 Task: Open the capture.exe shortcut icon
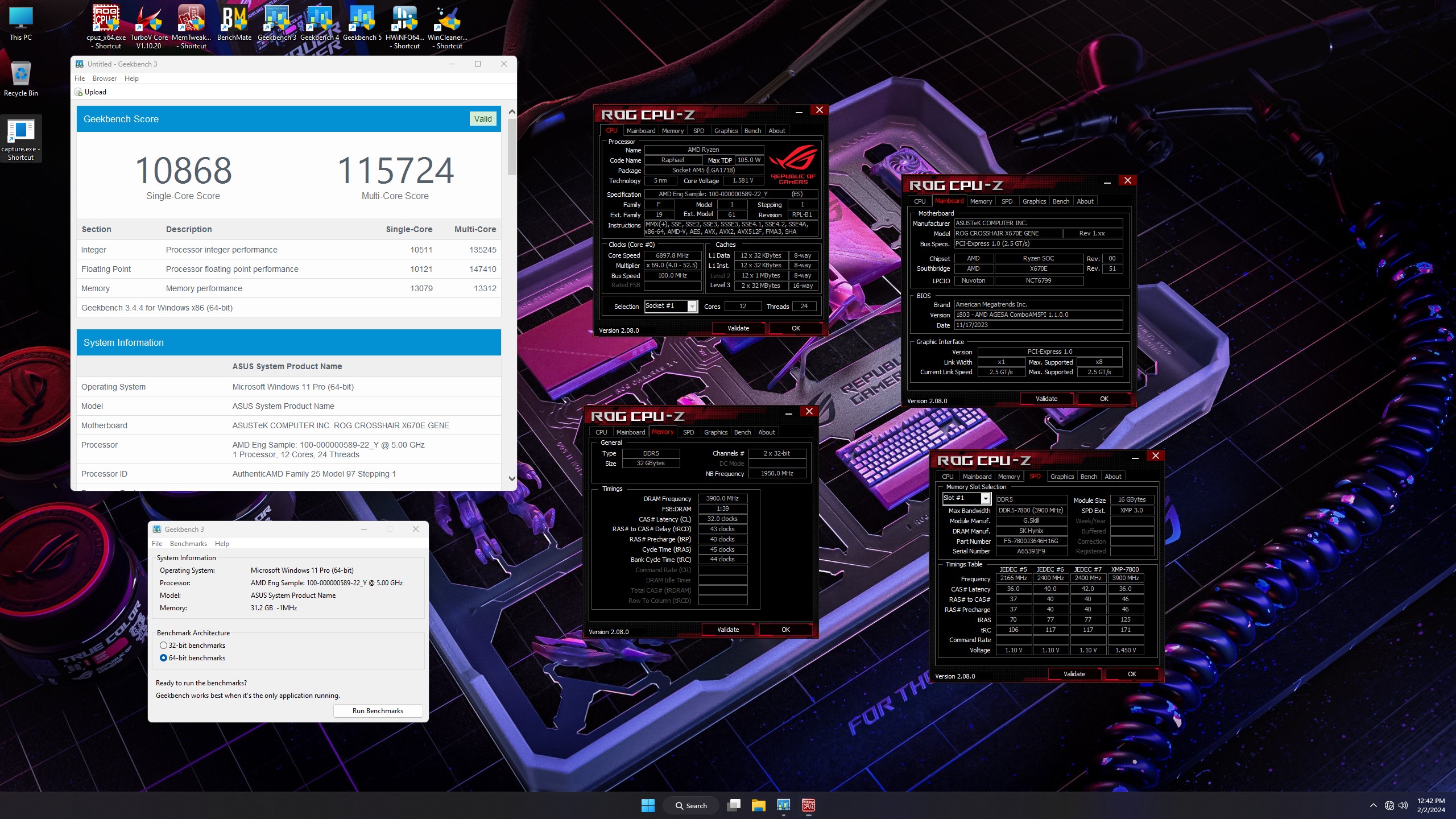21,139
